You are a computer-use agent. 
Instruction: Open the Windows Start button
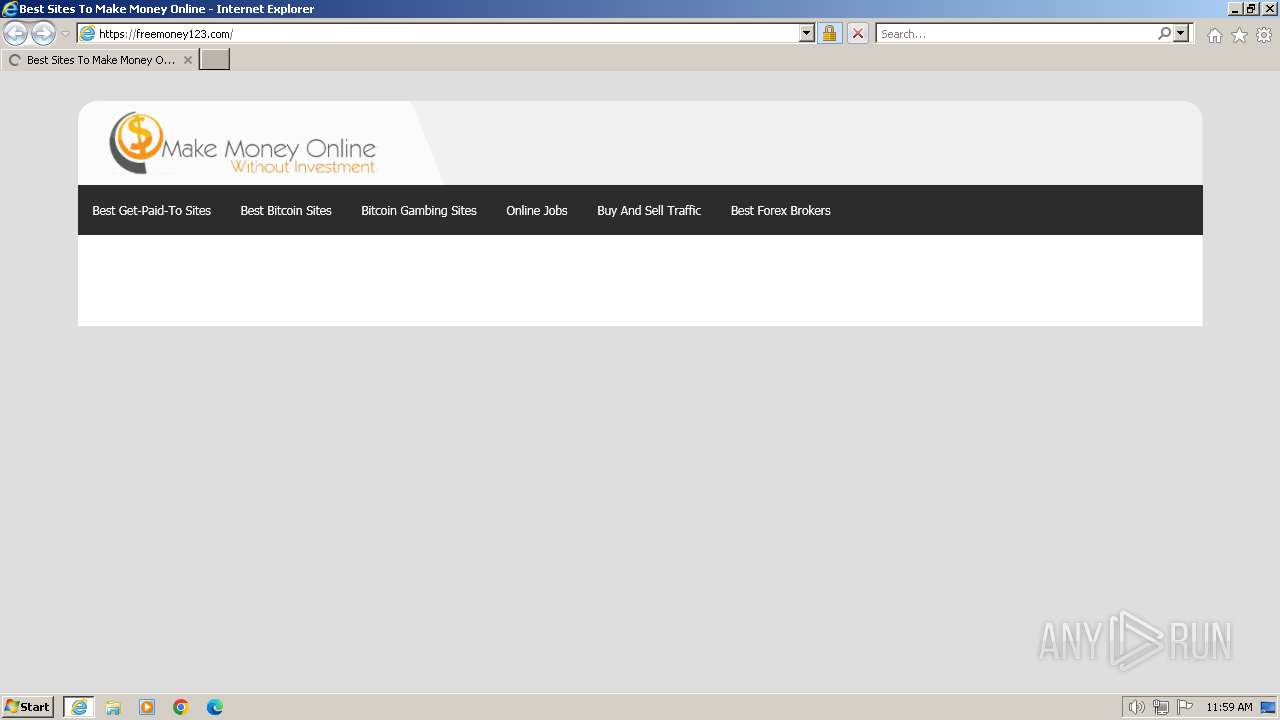27,707
